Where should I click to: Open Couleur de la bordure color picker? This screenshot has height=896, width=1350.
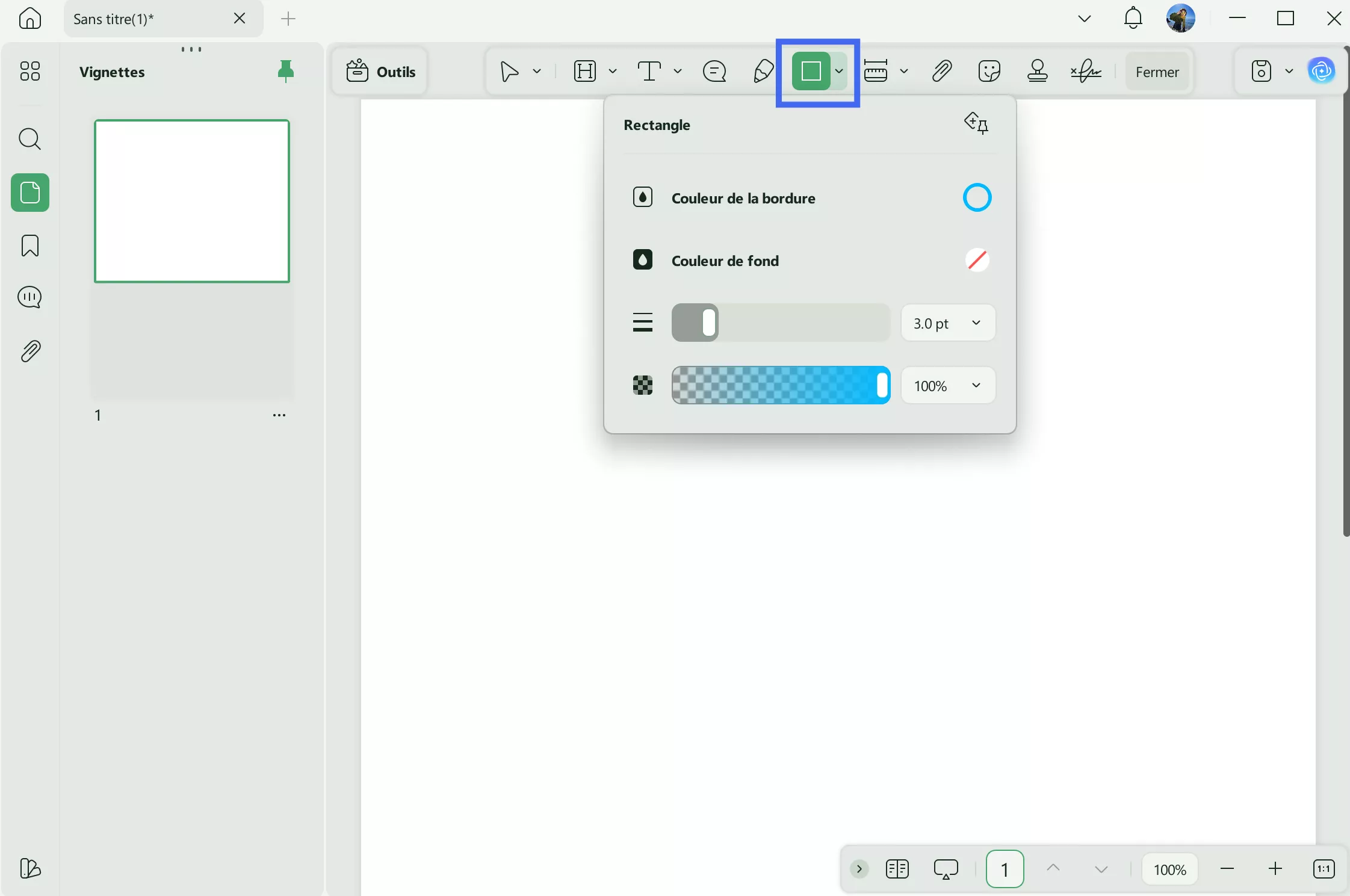pos(976,197)
